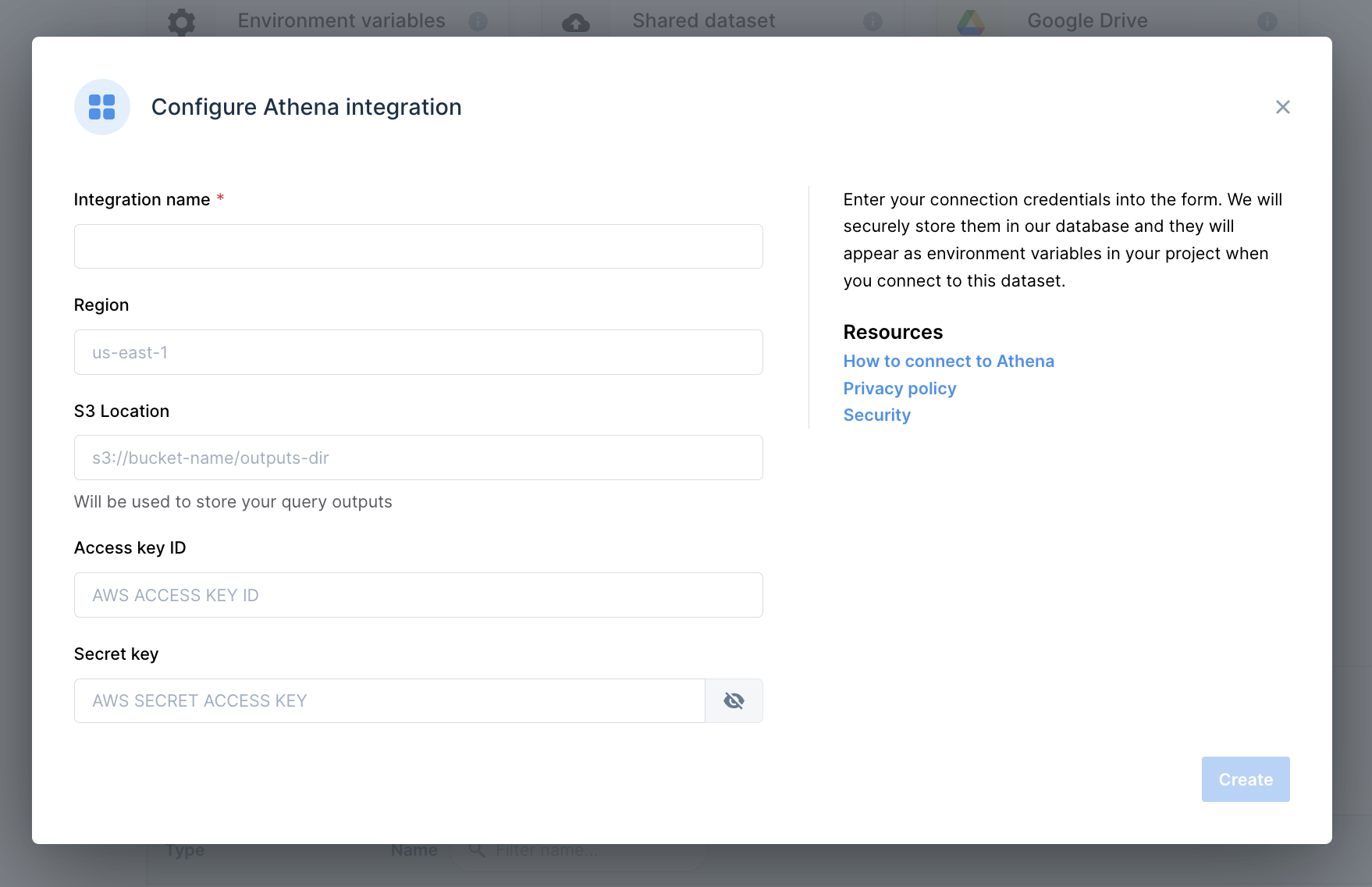The width and height of the screenshot is (1372, 887).
Task: Open info icon next to Environment variables
Action: 478,21
